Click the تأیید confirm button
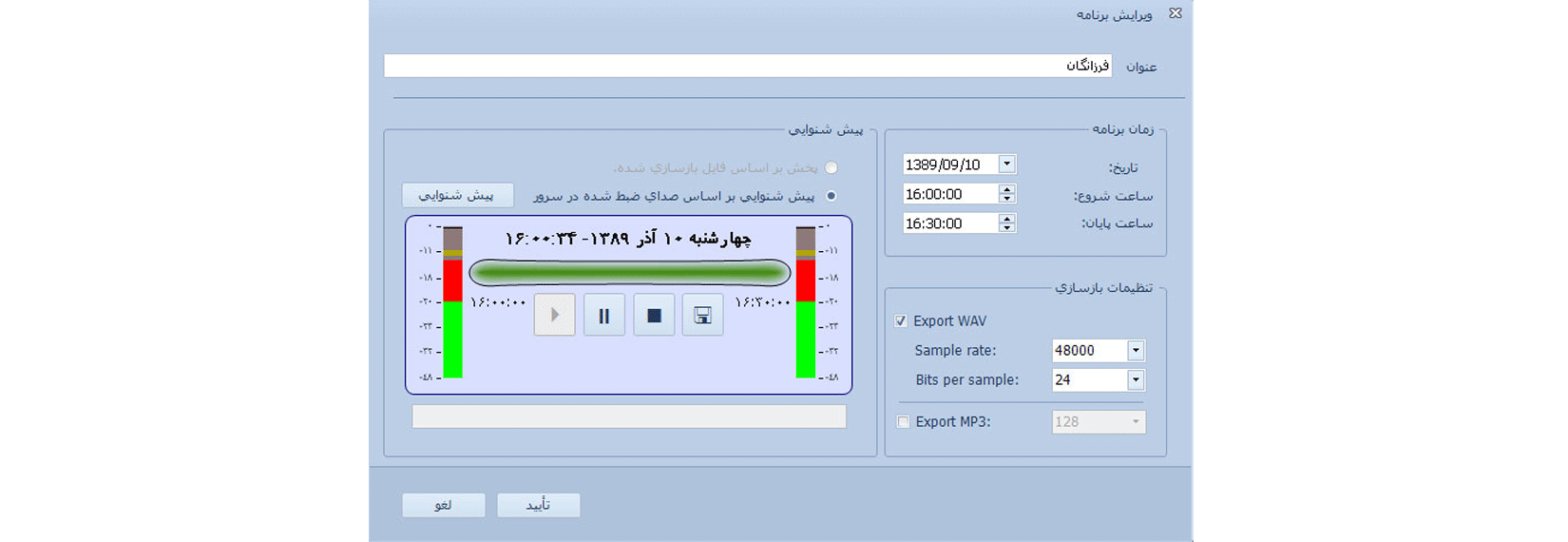Screen dimensions: 1568x542 (539, 505)
